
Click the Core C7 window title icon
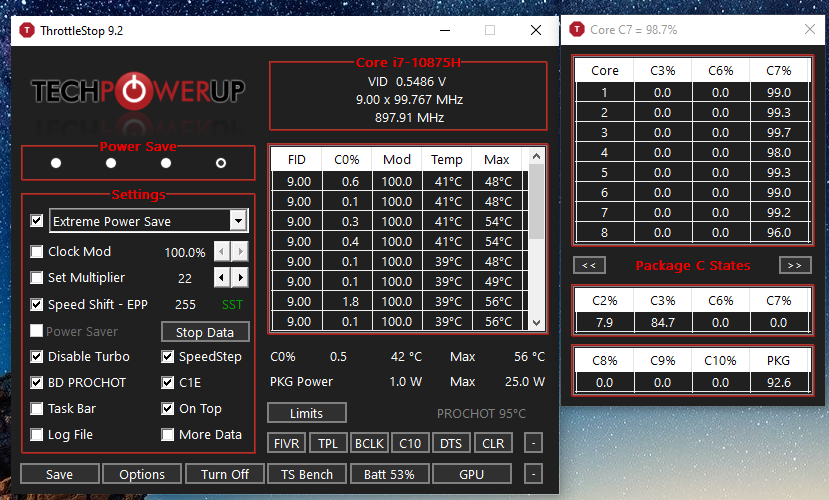[x=576, y=29]
